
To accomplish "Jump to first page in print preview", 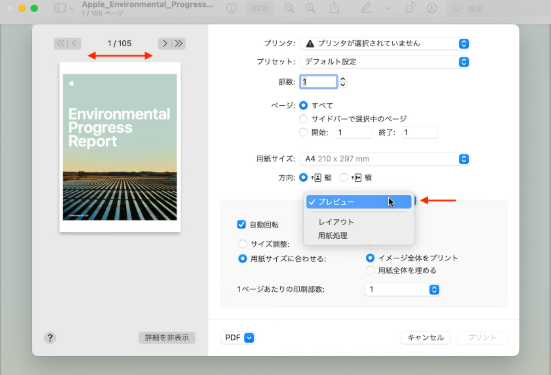I will tap(60, 43).
